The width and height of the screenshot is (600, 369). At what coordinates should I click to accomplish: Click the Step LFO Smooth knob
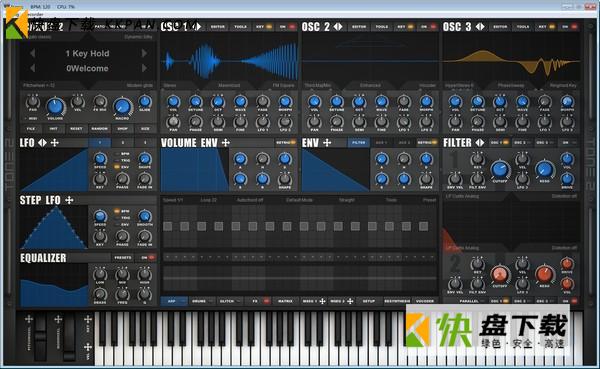(145, 216)
